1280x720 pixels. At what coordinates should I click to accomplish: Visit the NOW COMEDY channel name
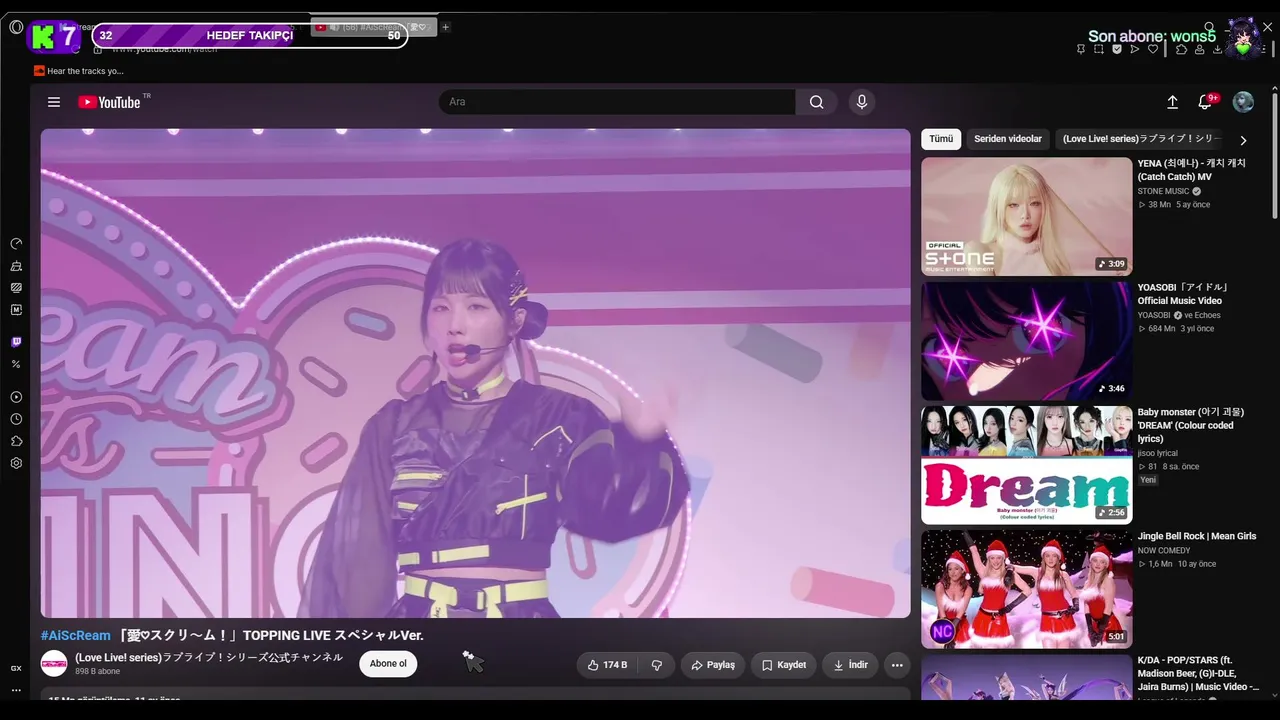pos(1164,550)
